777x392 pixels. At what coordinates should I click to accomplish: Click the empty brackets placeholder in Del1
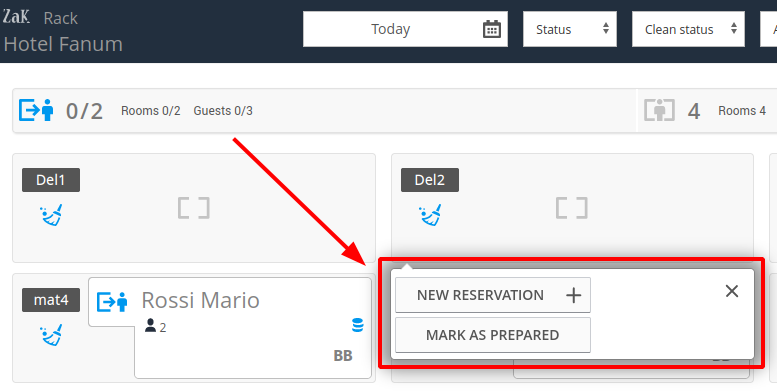[x=194, y=208]
